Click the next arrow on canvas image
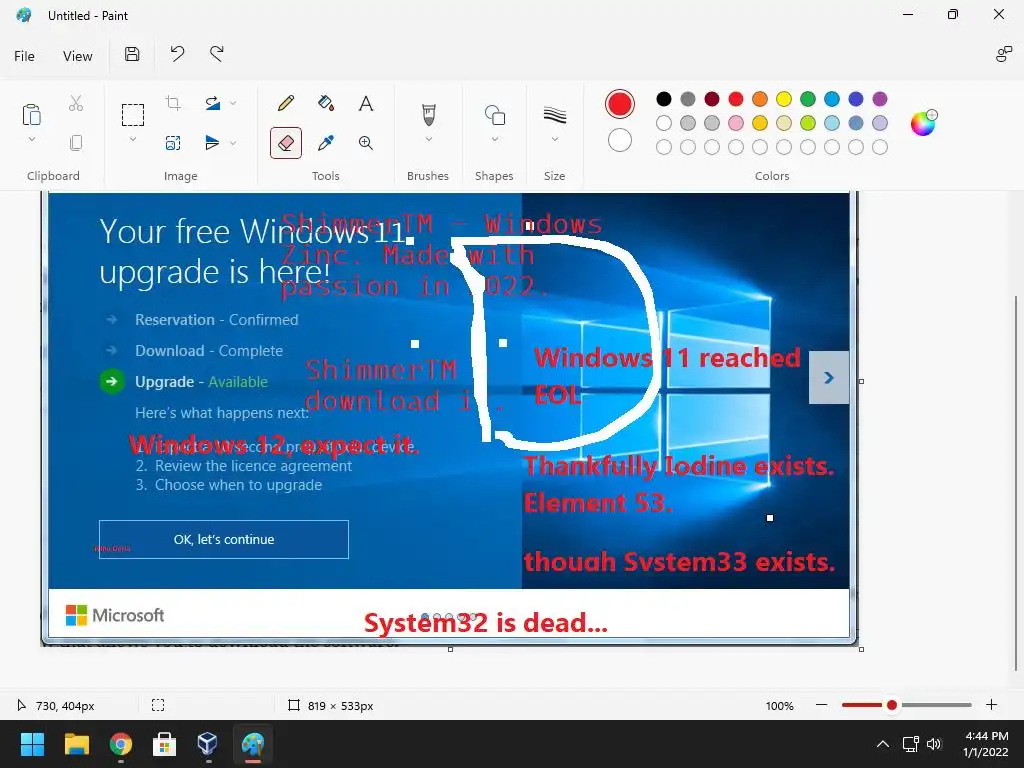This screenshot has width=1024, height=768. click(x=829, y=377)
